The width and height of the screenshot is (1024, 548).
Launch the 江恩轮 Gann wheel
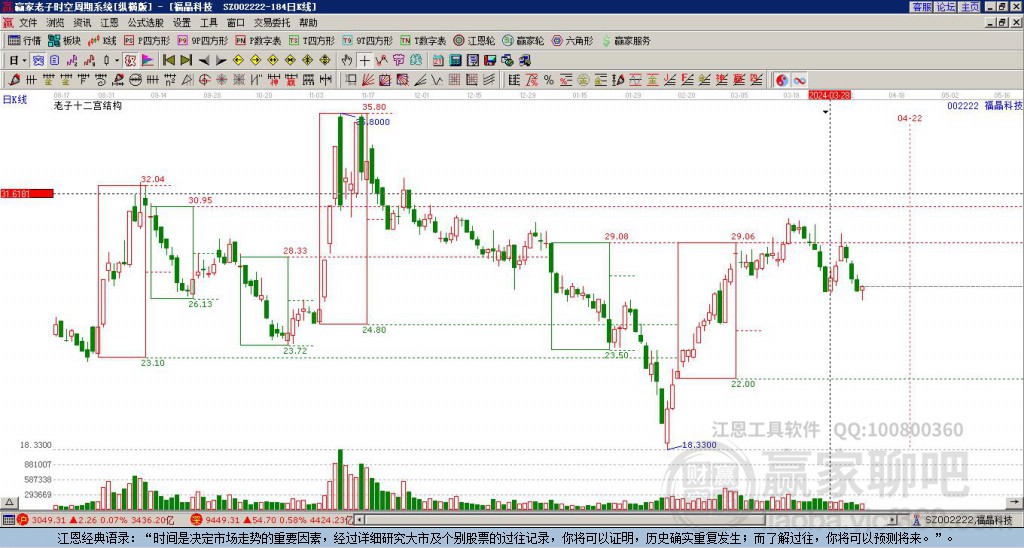click(x=475, y=40)
